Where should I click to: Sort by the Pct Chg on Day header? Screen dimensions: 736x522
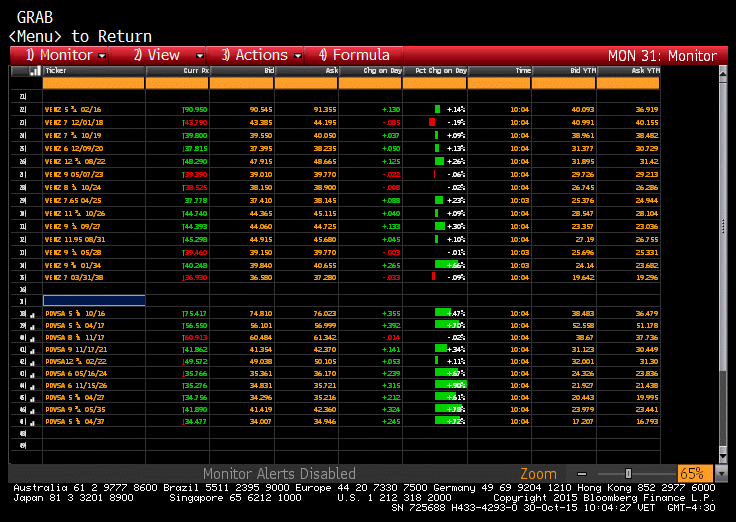click(435, 71)
